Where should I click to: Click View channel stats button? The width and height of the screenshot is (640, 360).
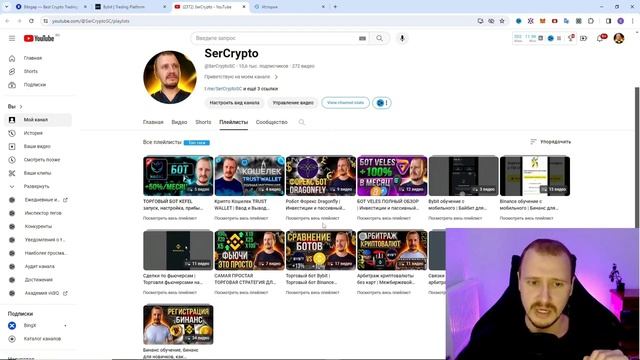click(x=345, y=103)
